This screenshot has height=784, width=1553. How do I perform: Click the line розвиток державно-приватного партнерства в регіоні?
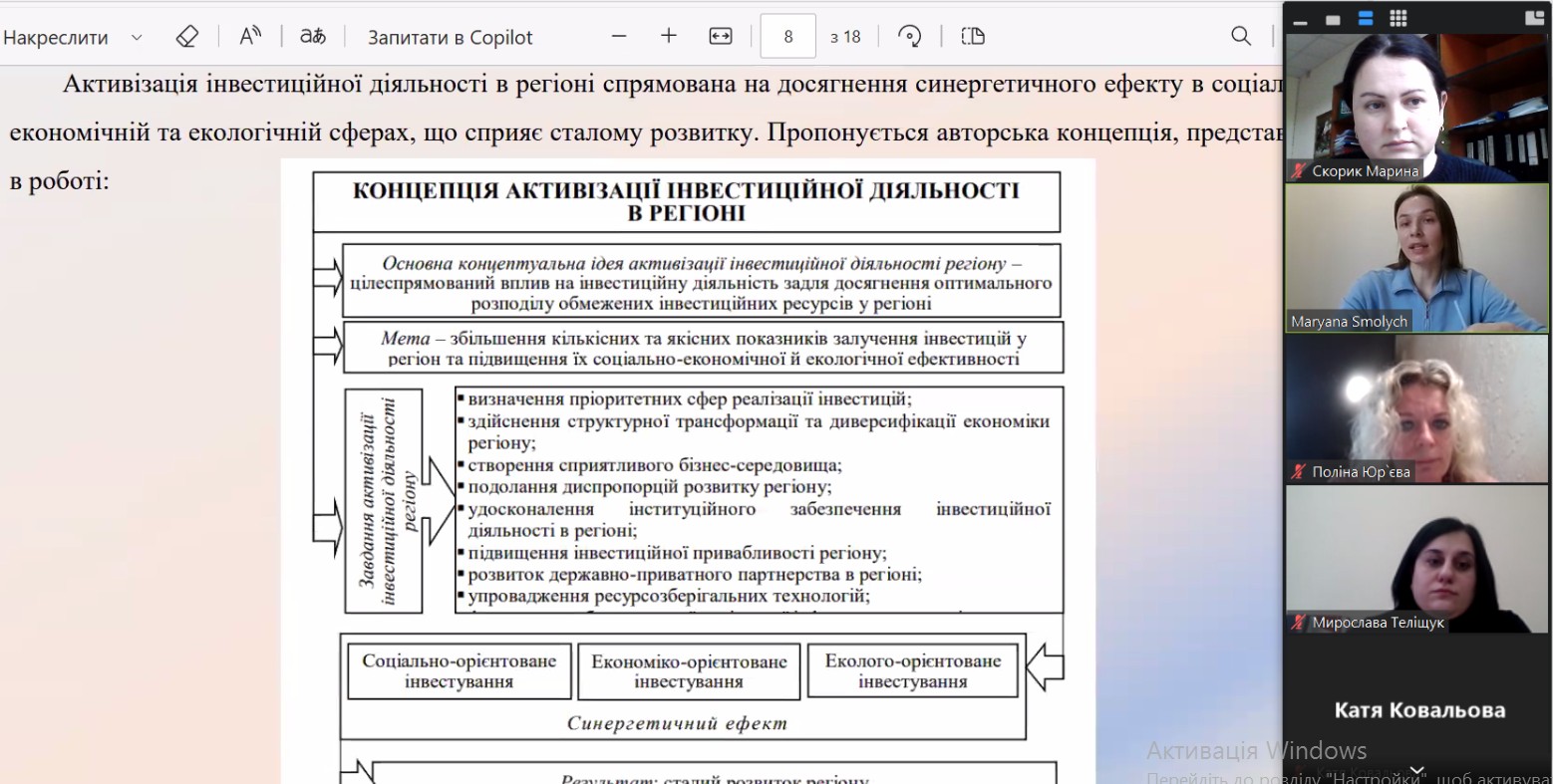(x=695, y=575)
